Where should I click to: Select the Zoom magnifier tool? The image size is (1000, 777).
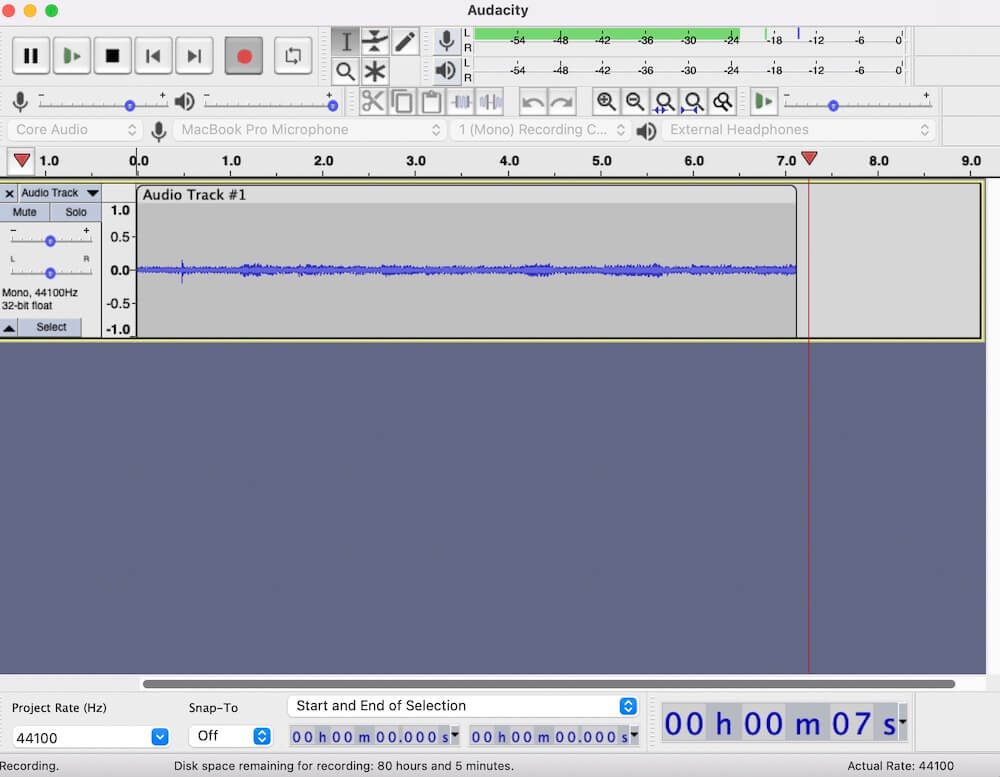click(x=346, y=71)
